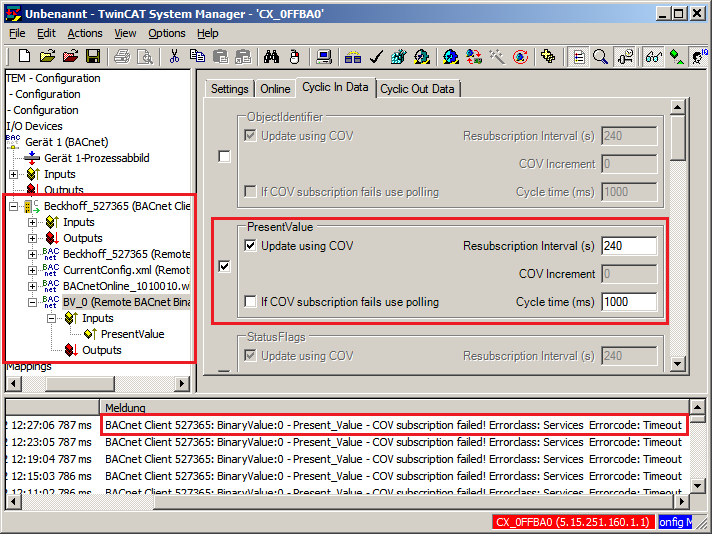Screen dimensions: 712x534
Task: Click the Paste clipboard icon
Action: 220,57
